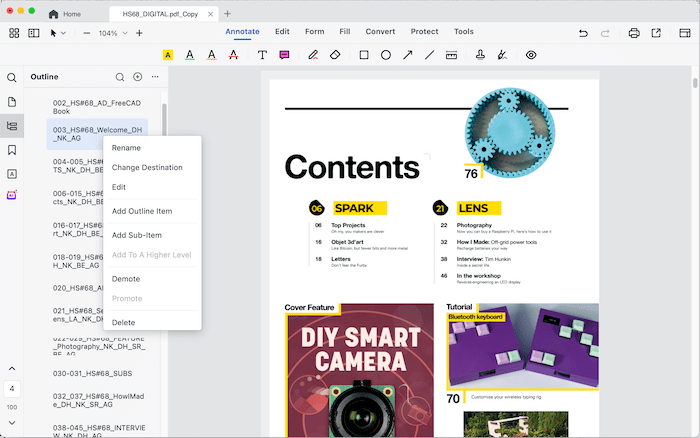Image resolution: width=700 pixels, height=438 pixels.
Task: Toggle annotation visibility with the eye icon
Action: pyautogui.click(x=531, y=55)
